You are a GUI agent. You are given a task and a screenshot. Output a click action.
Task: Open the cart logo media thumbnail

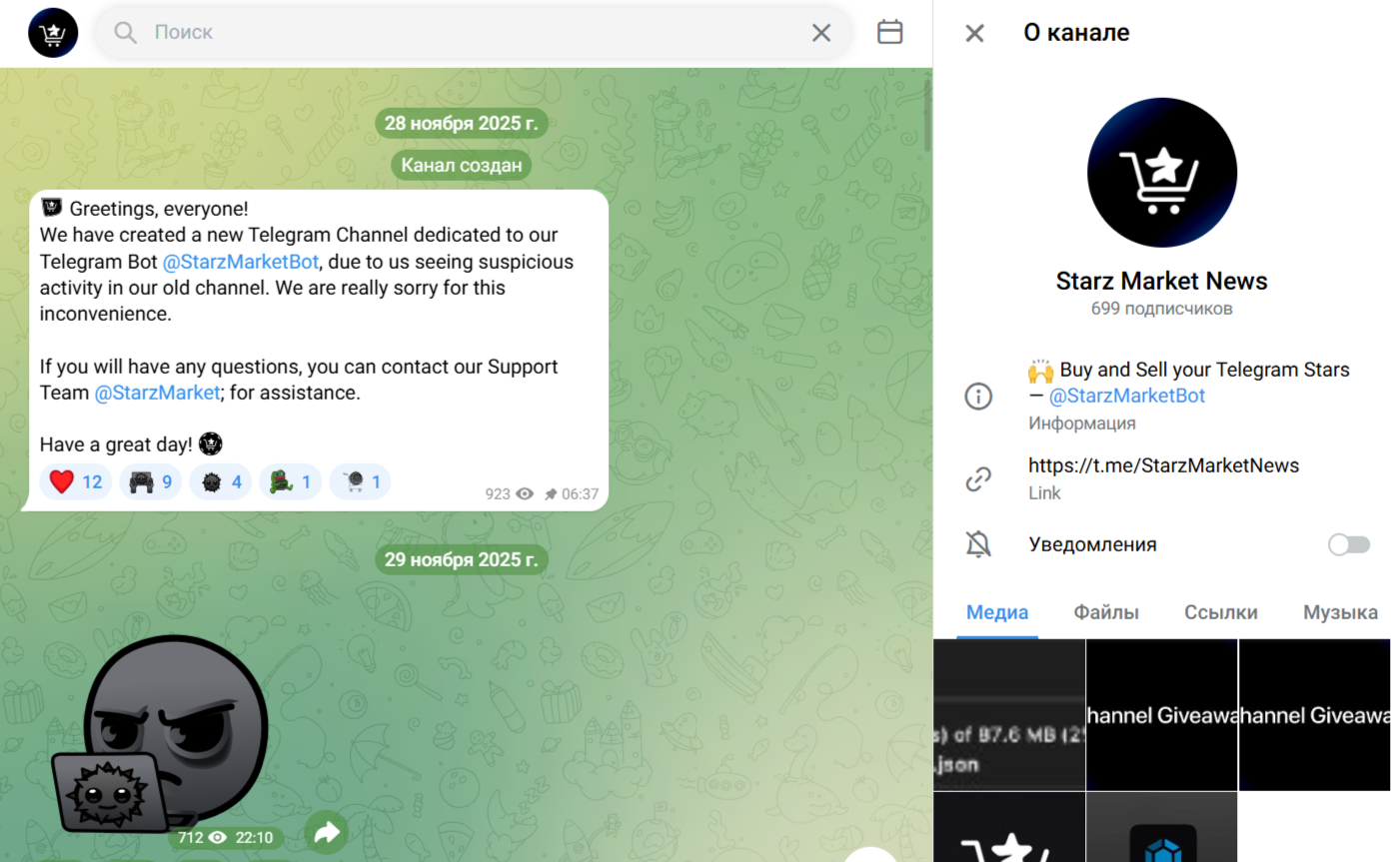point(1009,827)
